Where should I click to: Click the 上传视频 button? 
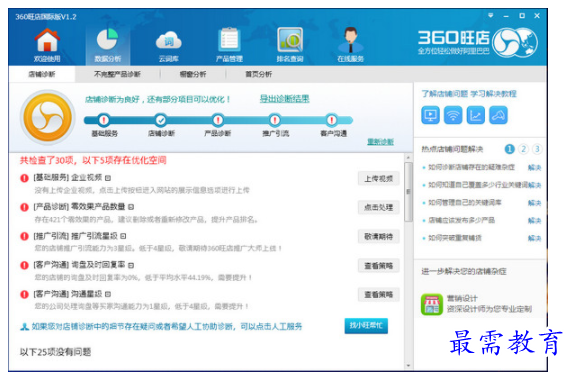coord(379,179)
